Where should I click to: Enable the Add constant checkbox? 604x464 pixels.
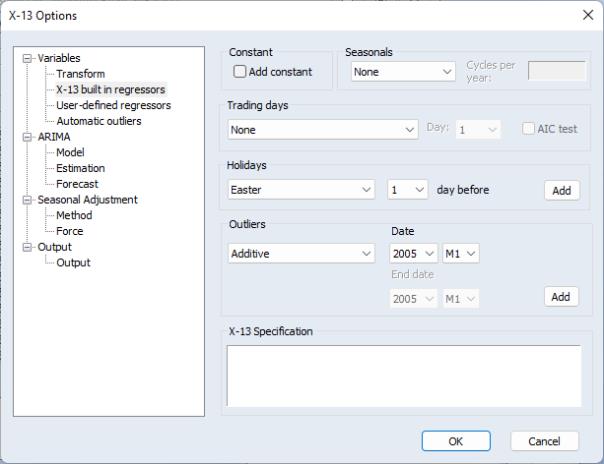coord(239,72)
